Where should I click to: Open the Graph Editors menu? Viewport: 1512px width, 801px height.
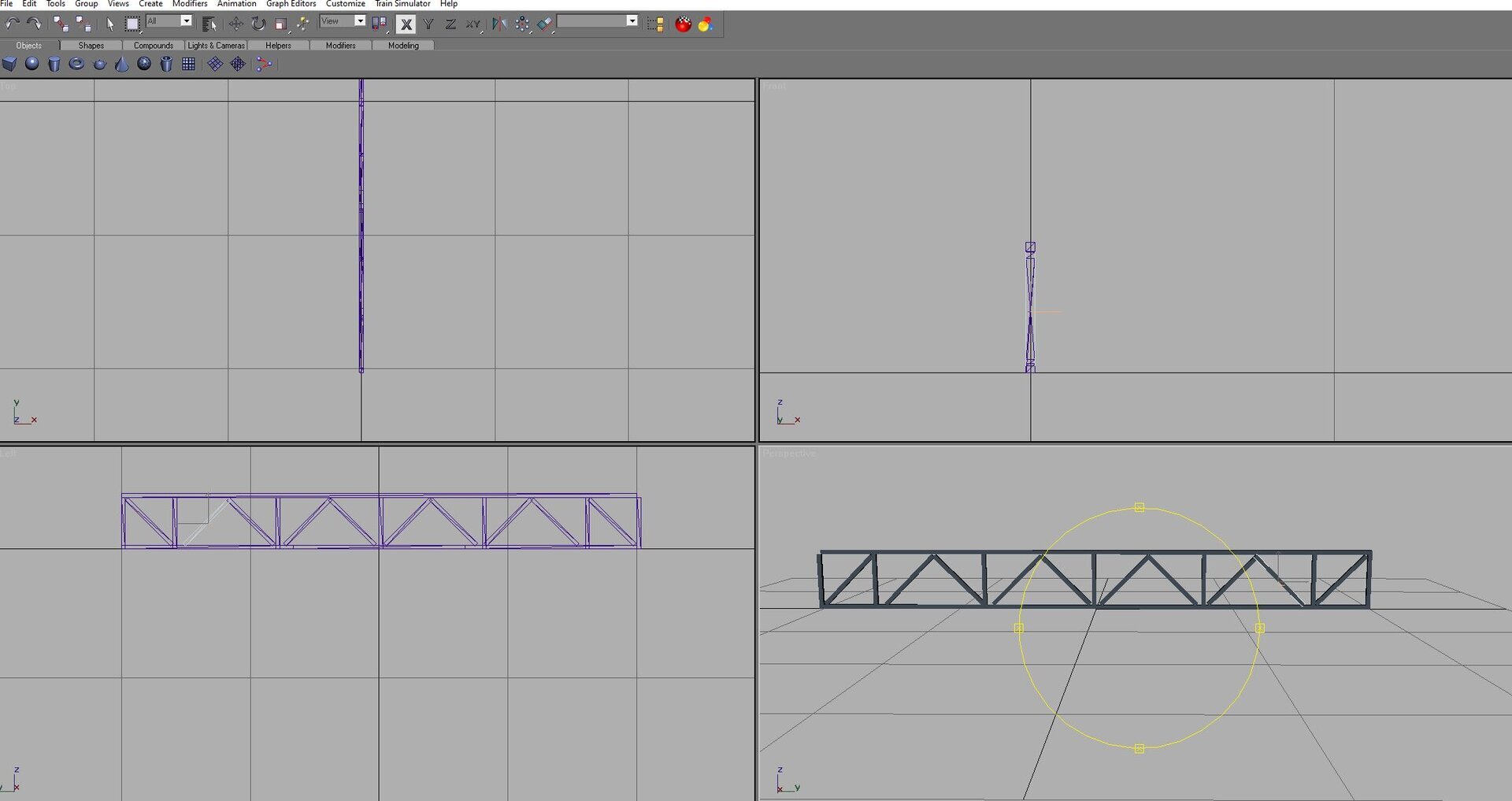[291, 4]
